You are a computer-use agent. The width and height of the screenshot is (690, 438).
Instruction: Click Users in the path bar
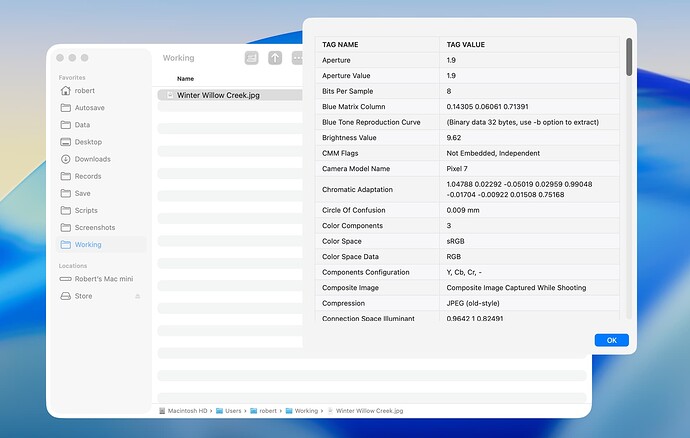[x=229, y=411]
